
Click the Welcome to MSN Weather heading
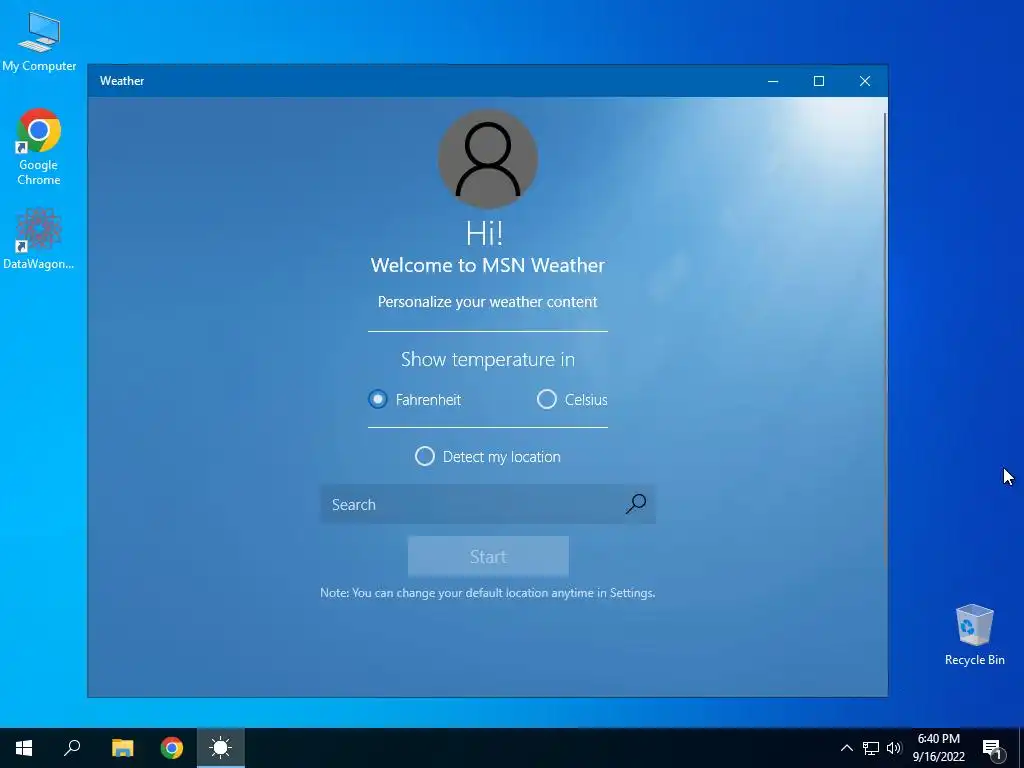coord(488,265)
